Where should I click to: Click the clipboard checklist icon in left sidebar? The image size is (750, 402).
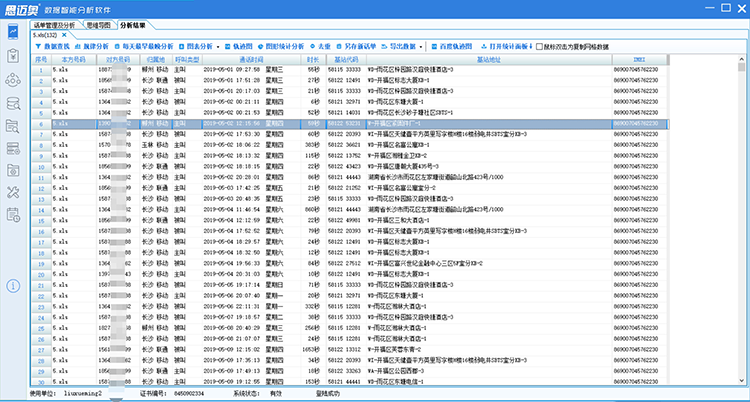click(x=13, y=56)
